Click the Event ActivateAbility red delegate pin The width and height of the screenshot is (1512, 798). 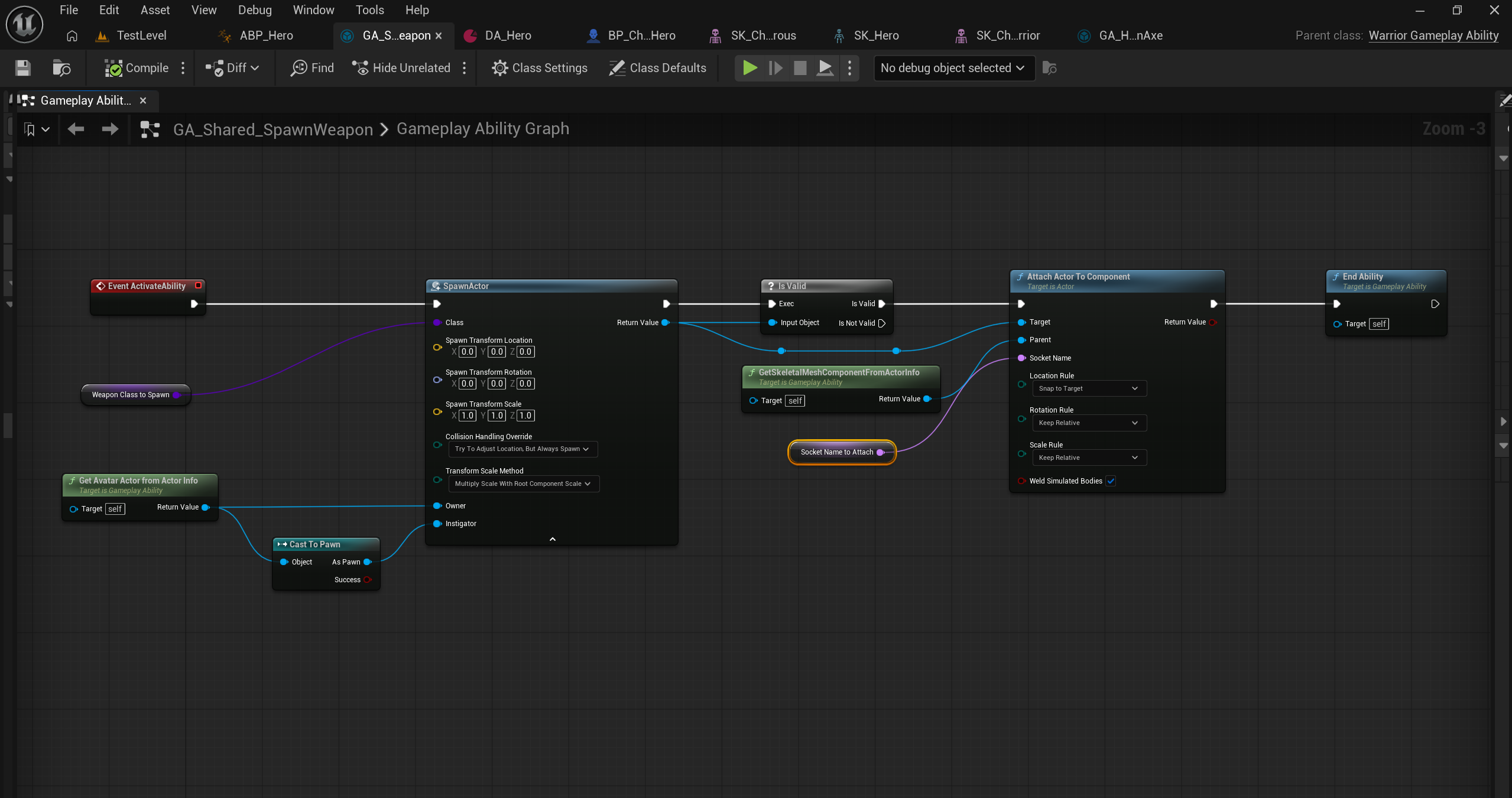click(x=199, y=286)
